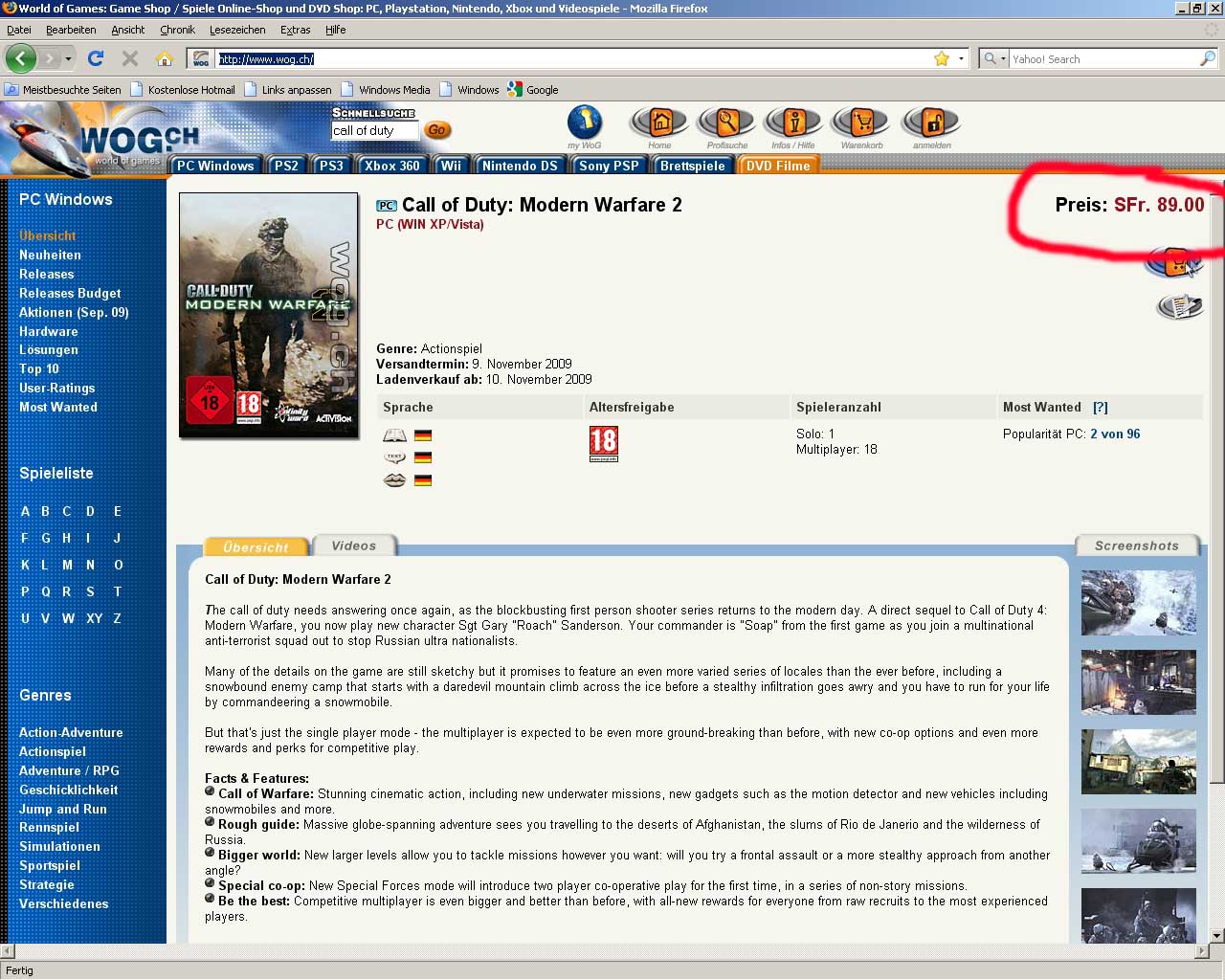Click the notepad wishlist icon below the cart button

click(x=1179, y=306)
